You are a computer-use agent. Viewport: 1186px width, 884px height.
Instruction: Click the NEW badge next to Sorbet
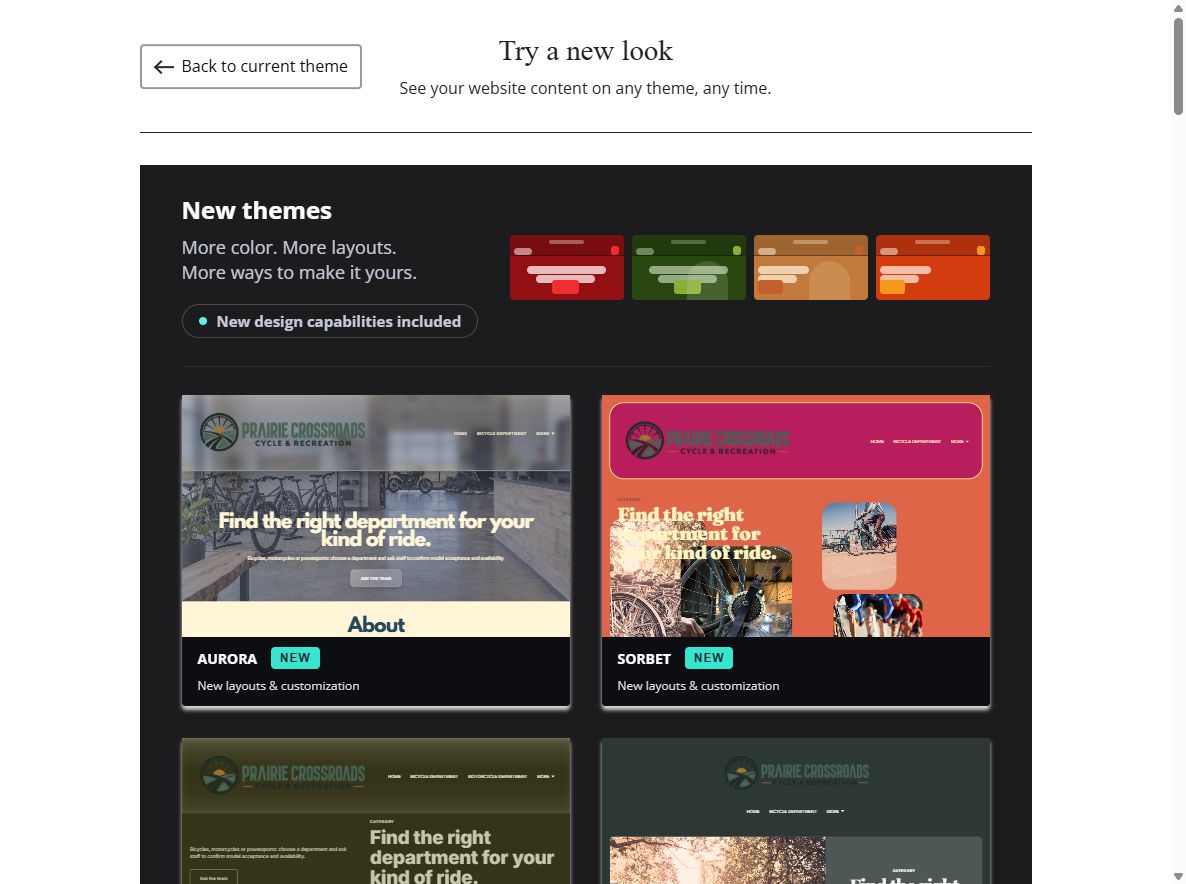[x=709, y=658]
